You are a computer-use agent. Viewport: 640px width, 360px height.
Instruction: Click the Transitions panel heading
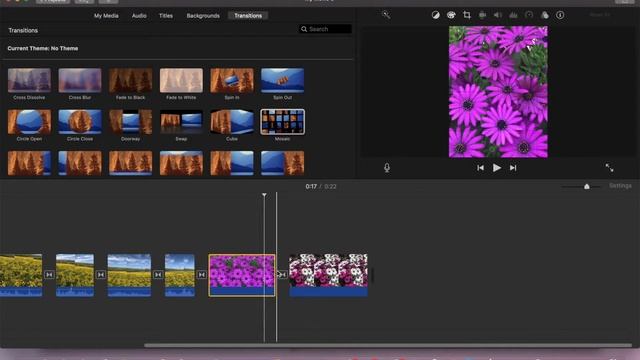[x=23, y=30]
